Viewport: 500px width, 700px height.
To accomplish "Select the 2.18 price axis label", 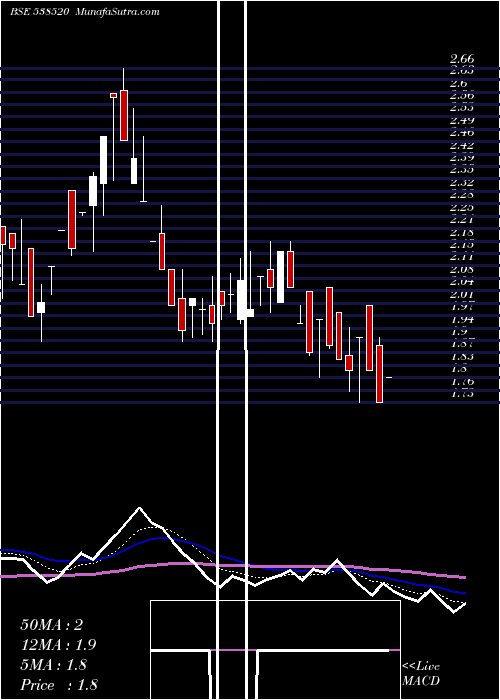I will (462, 233).
